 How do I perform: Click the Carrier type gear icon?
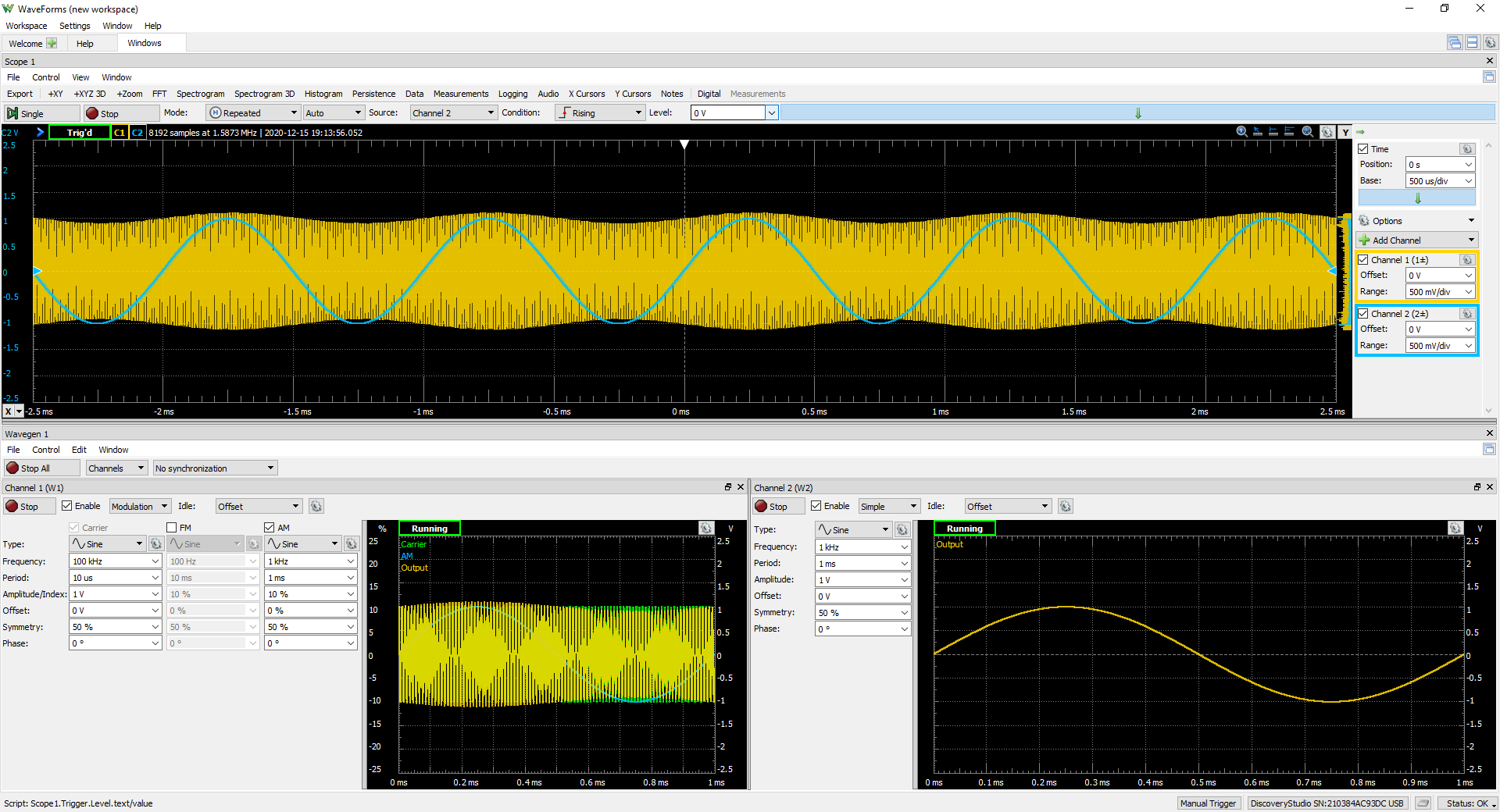[155, 544]
